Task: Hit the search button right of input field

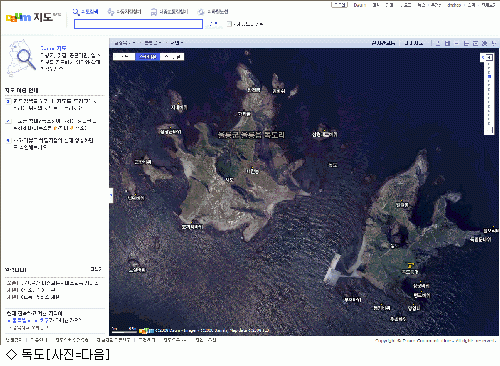Action: 214,24
